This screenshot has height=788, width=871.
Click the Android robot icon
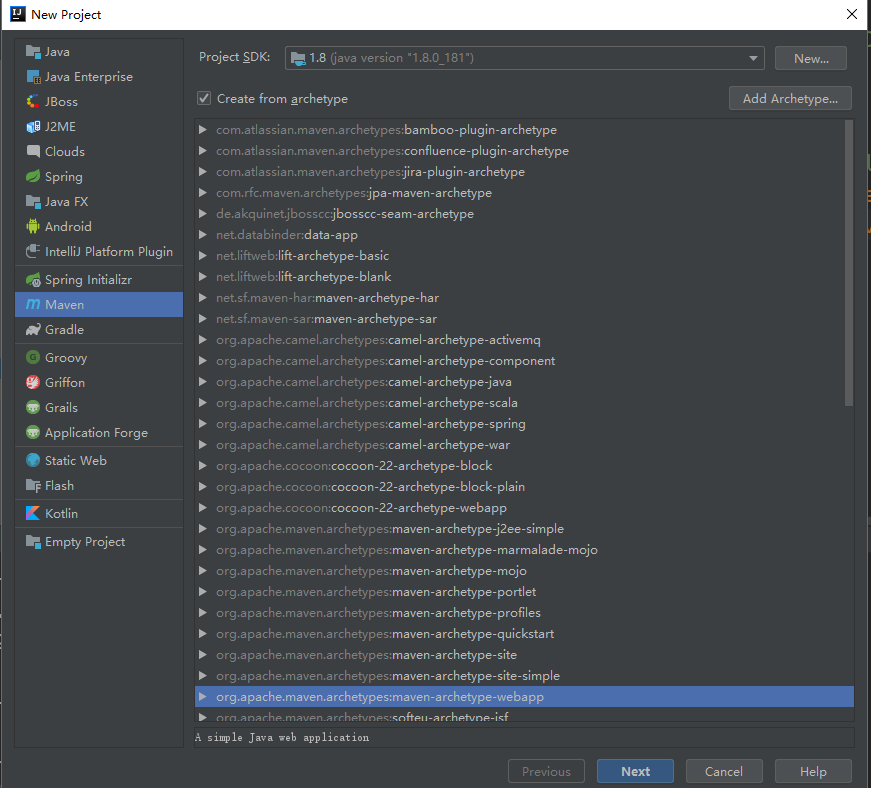coord(33,227)
